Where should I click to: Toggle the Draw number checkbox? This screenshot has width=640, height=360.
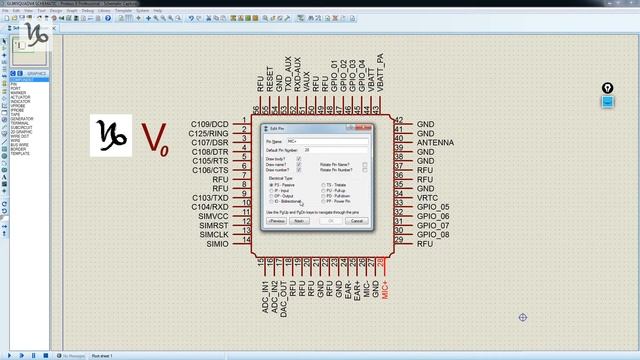coord(299,170)
